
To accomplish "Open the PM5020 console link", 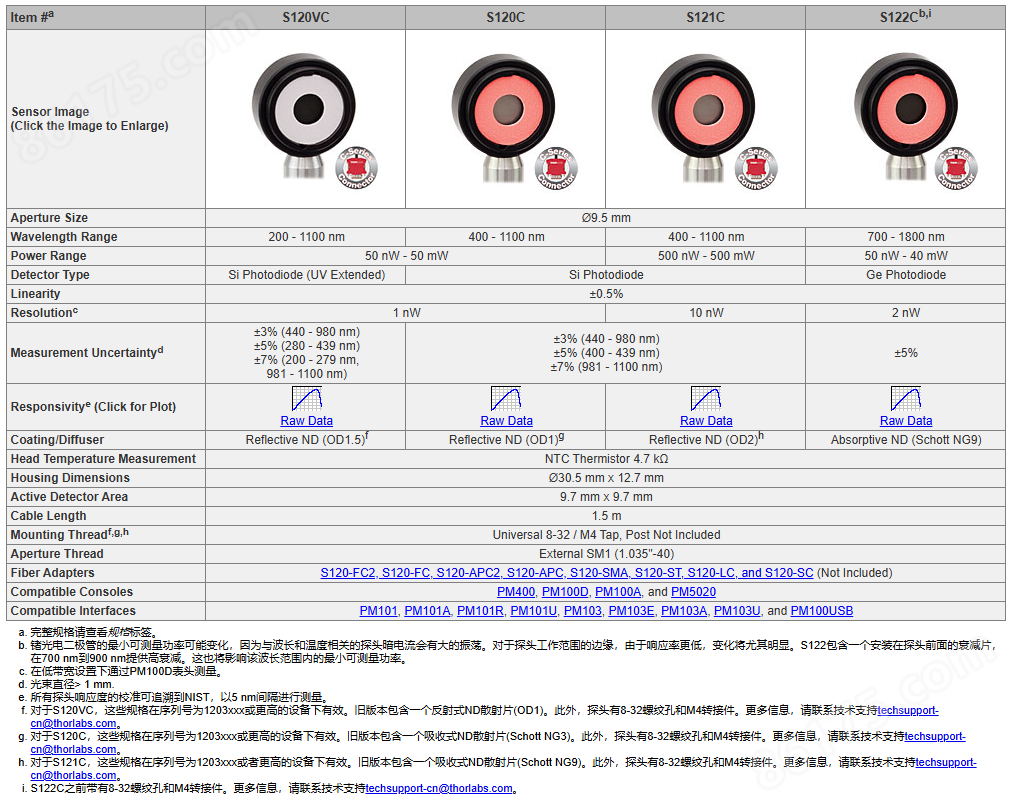I will tap(693, 592).
